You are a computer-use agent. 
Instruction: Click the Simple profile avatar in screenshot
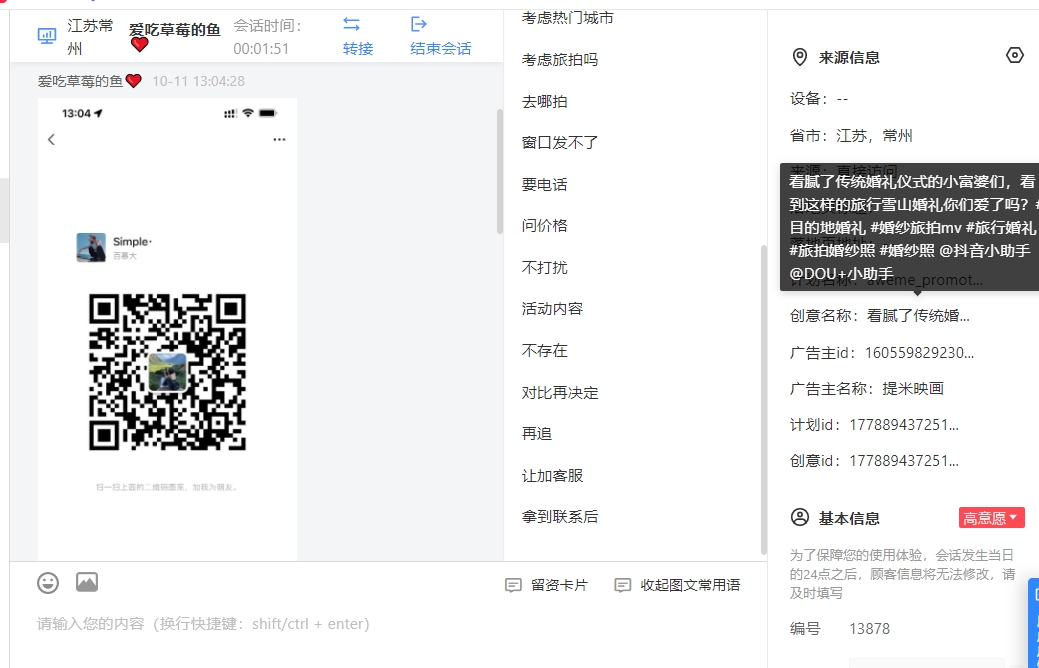91,247
